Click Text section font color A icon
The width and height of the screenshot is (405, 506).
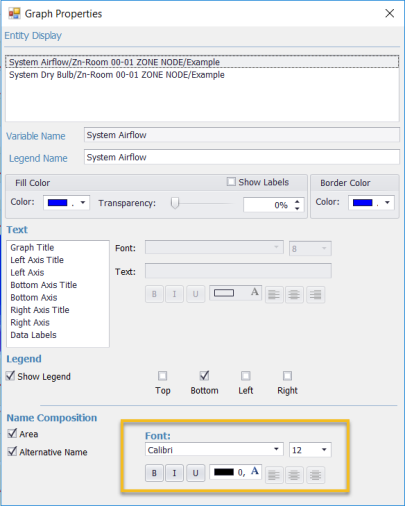pyautogui.click(x=255, y=292)
